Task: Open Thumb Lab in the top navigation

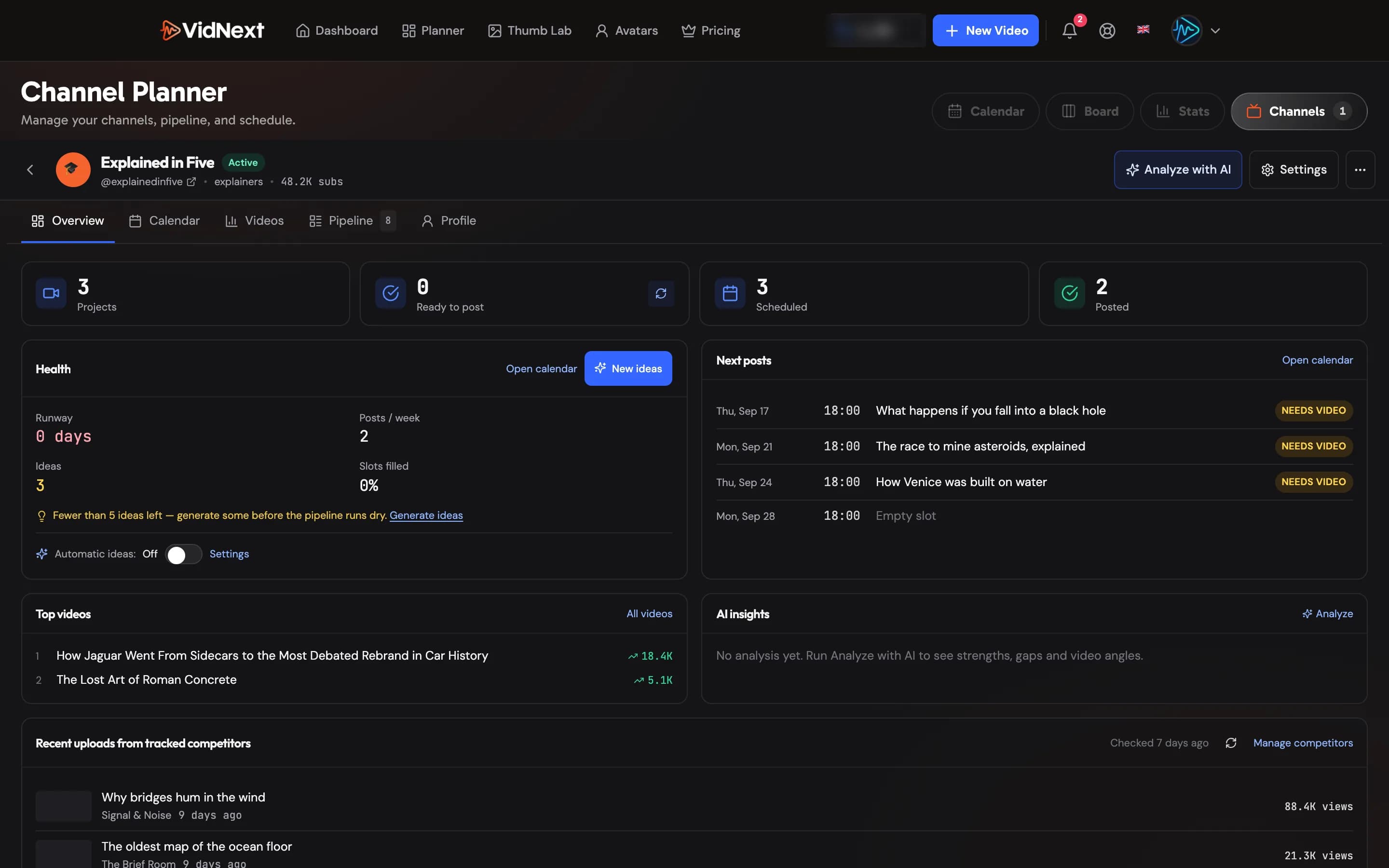Action: [529, 30]
